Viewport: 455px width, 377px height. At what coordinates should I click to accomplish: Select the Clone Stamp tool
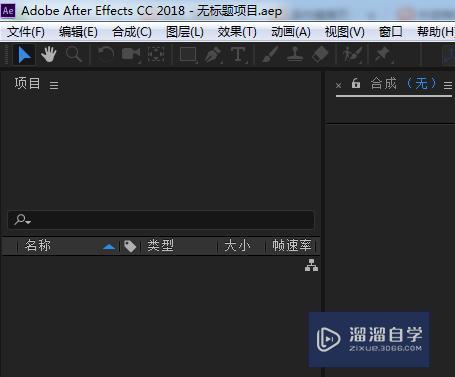pyautogui.click(x=295, y=54)
